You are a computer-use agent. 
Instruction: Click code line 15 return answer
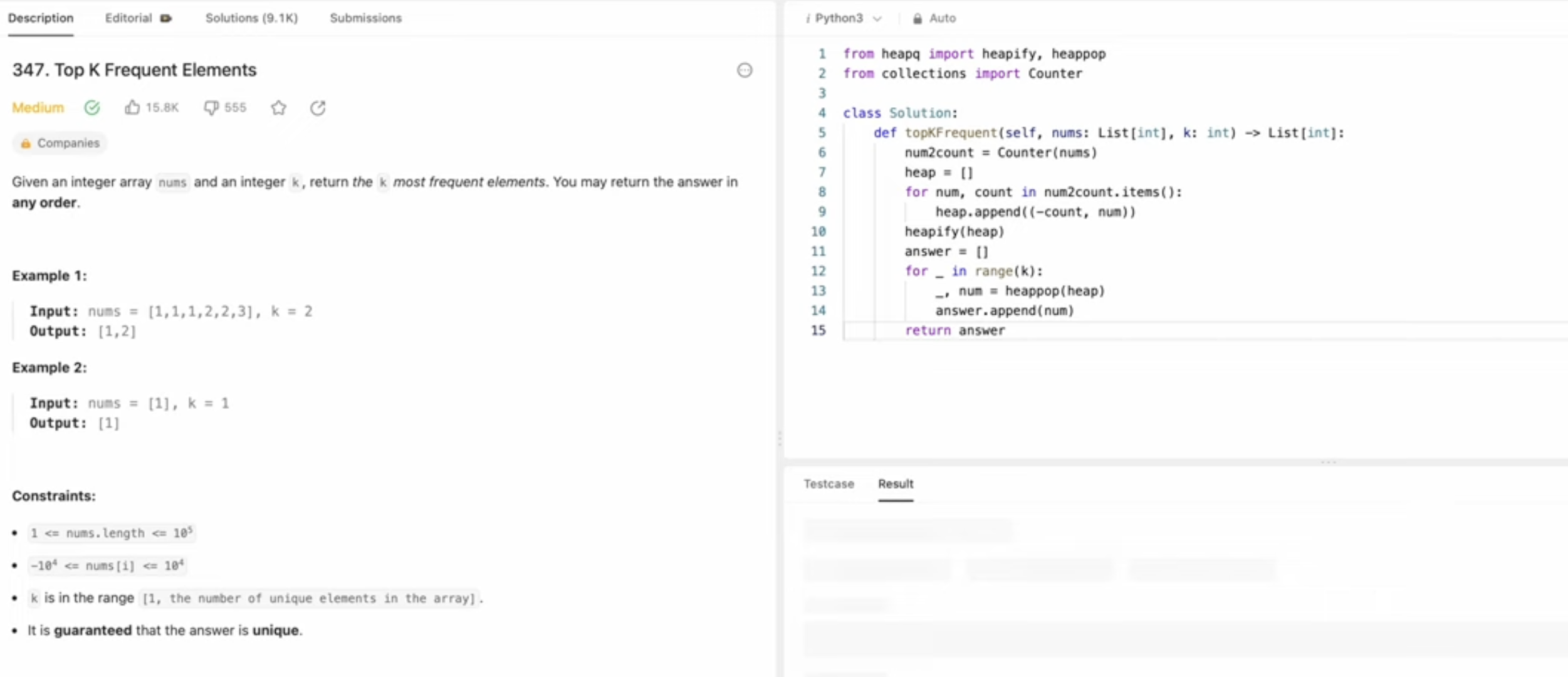click(954, 330)
